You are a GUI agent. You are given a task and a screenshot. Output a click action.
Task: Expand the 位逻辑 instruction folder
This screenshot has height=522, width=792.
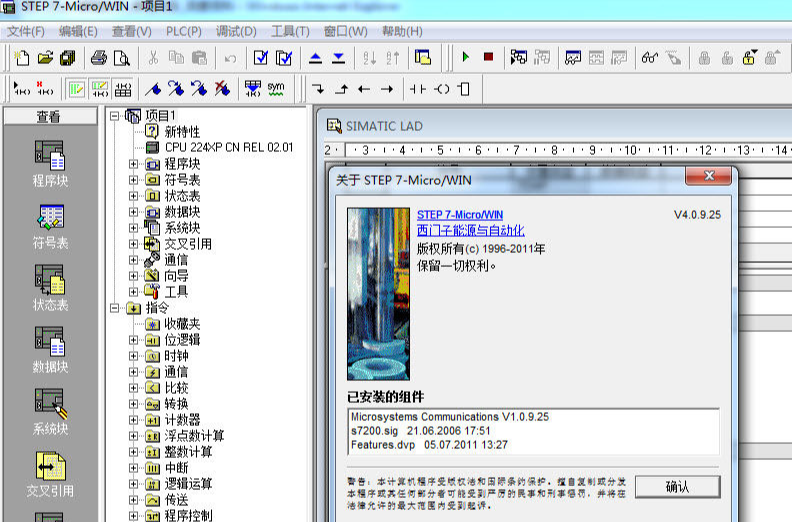pyautogui.click(x=134, y=340)
